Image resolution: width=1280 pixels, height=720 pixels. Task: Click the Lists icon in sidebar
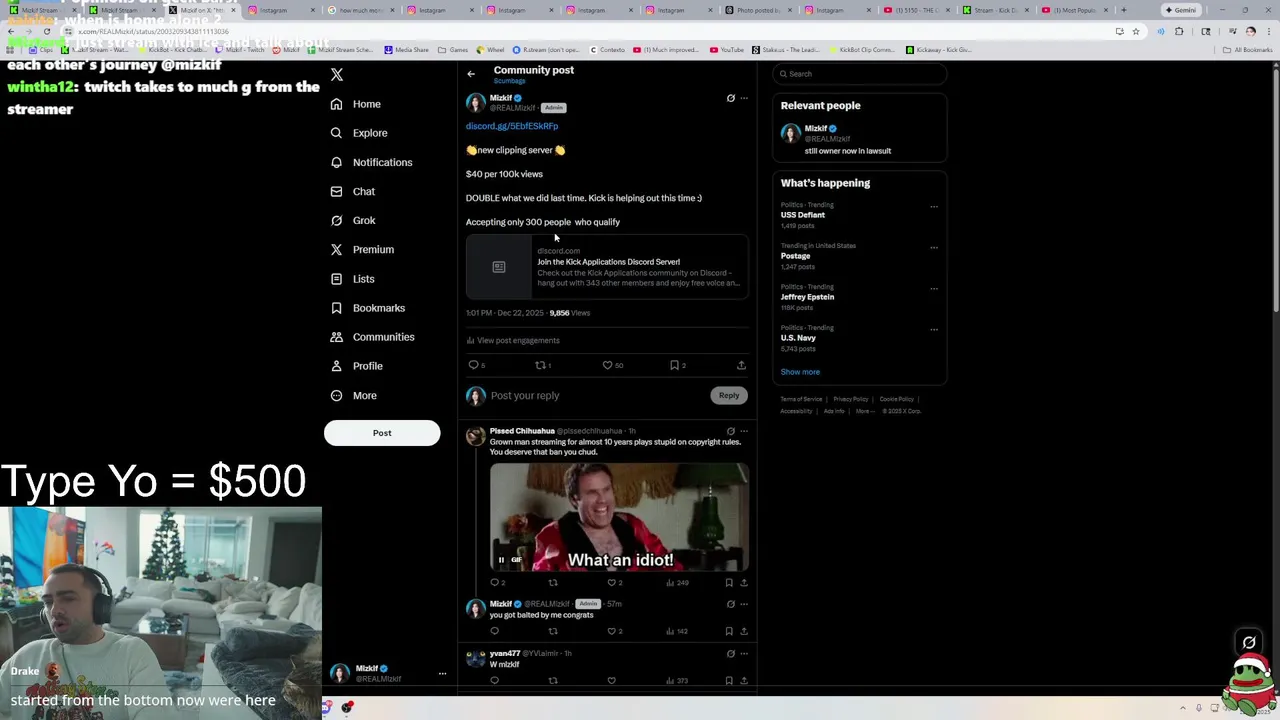pyautogui.click(x=336, y=279)
